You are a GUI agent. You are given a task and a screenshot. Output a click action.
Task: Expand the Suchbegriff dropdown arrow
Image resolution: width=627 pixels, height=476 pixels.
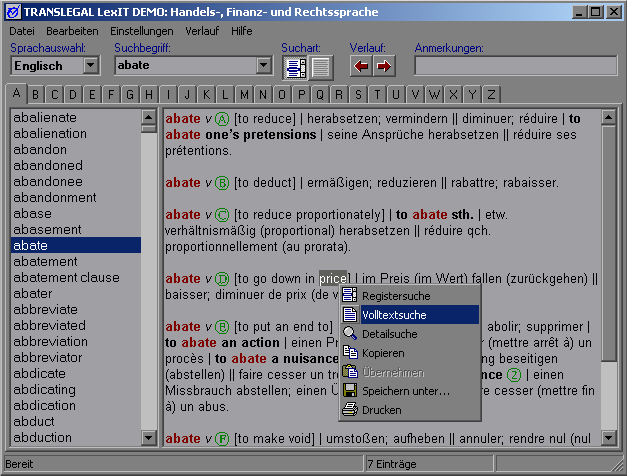pyautogui.click(x=263, y=65)
